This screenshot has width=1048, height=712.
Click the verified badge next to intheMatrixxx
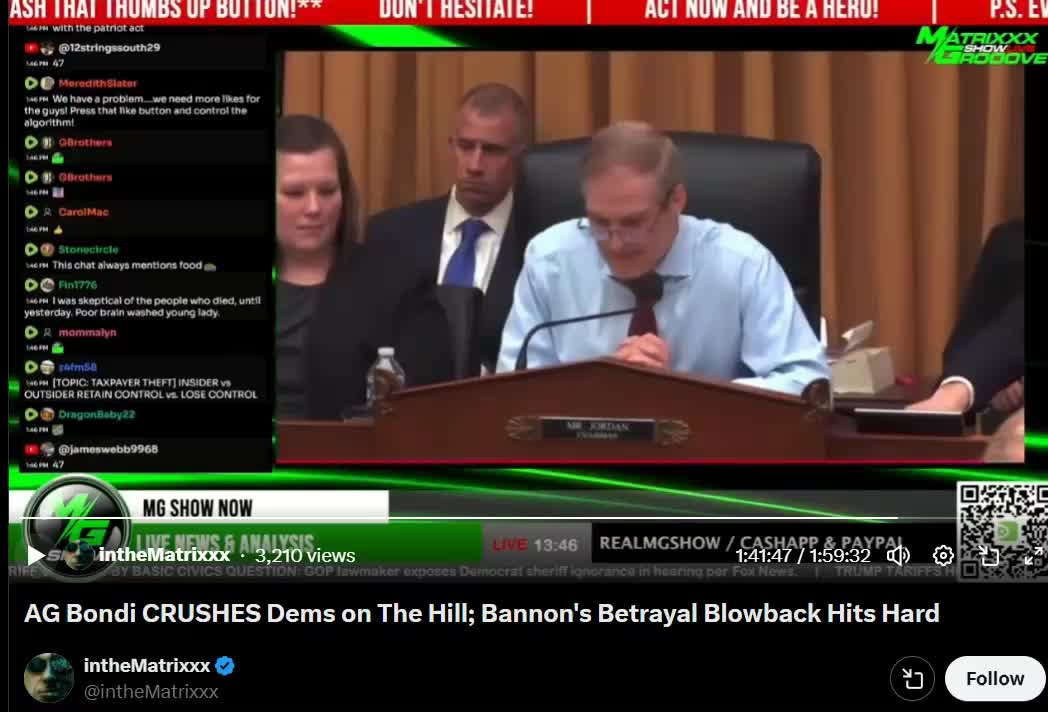point(226,666)
